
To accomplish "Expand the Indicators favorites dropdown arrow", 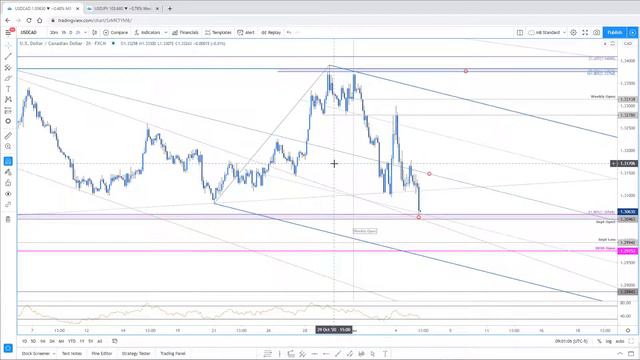I will pyautogui.click(x=166, y=32).
